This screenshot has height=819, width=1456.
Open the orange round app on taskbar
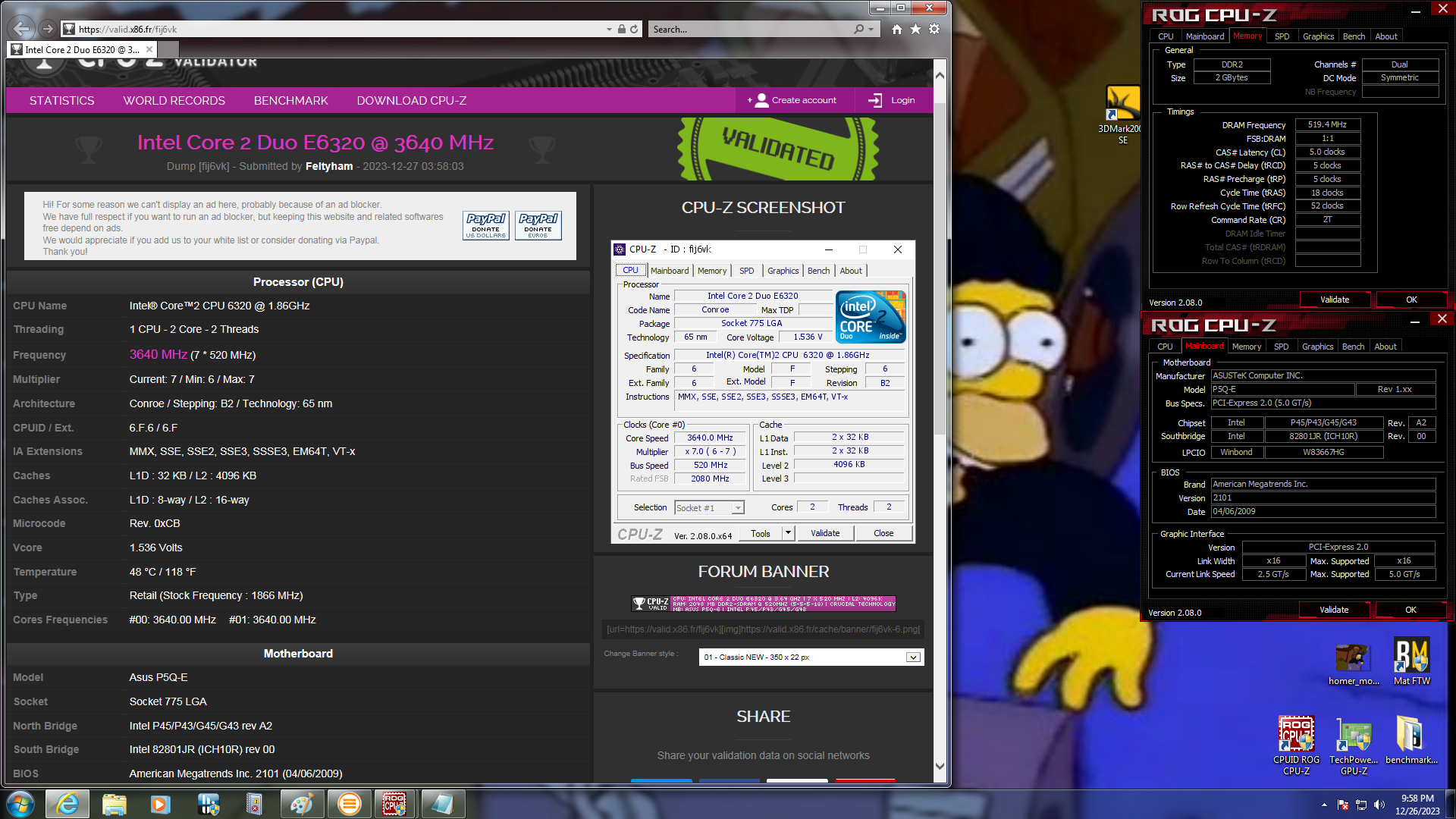coord(349,804)
